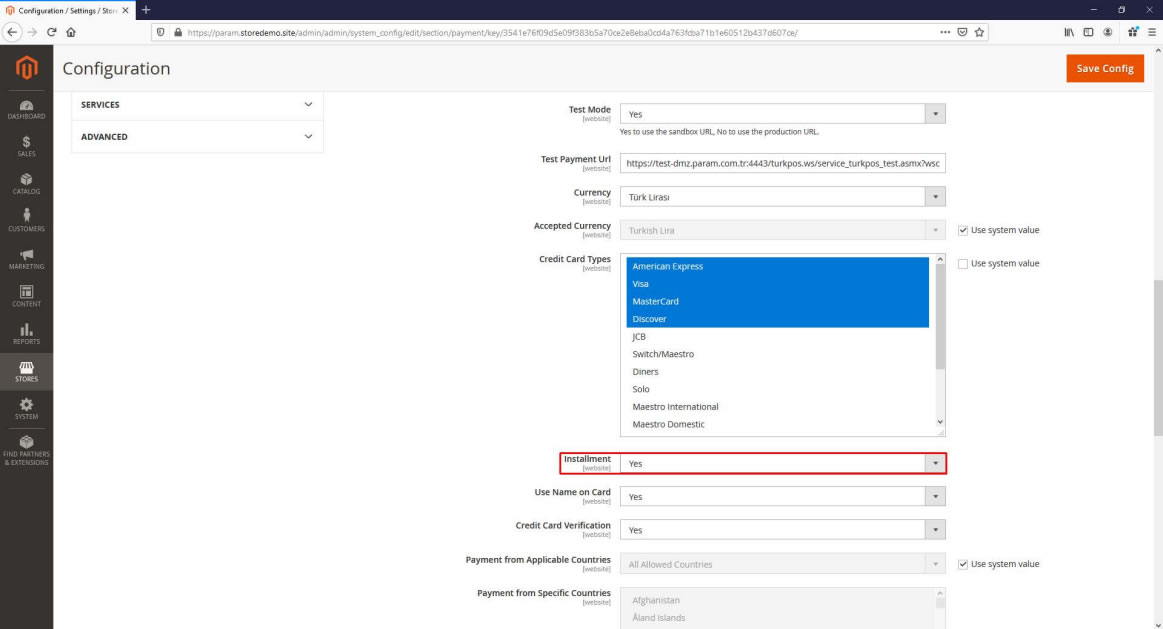Save page to Pocket icon

(x=962, y=32)
